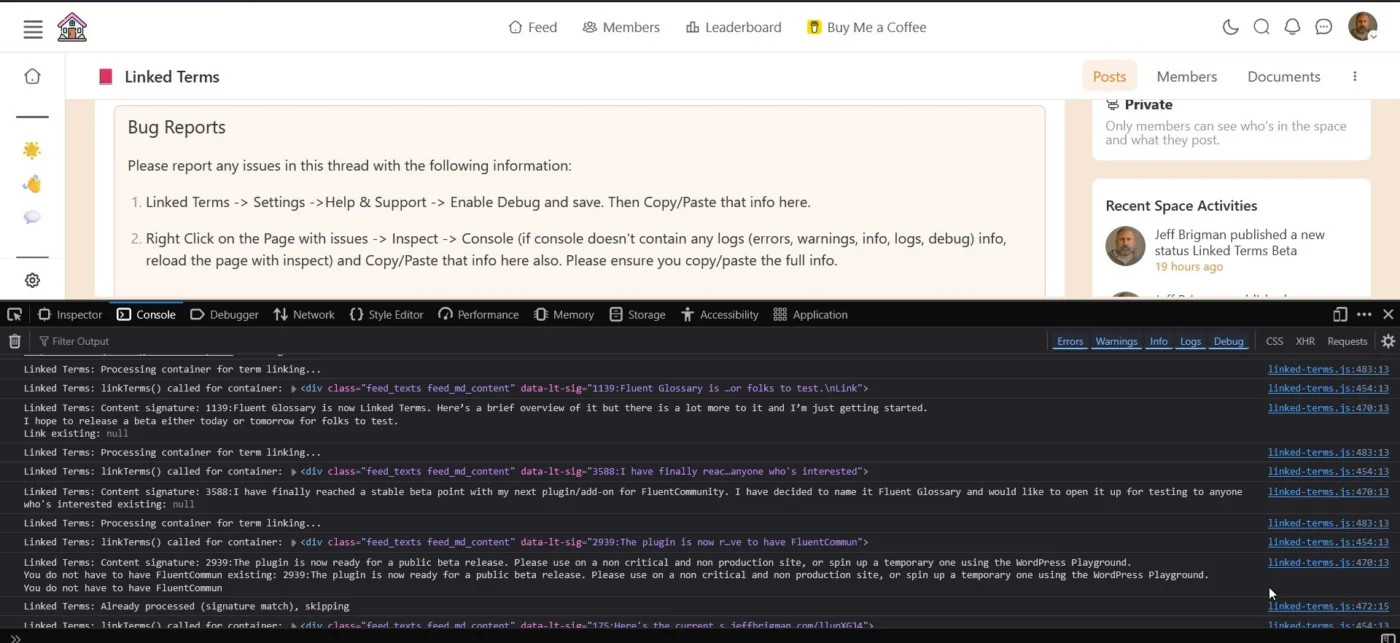Toggle the Requests filter
This screenshot has width=1400, height=643.
1347,341
